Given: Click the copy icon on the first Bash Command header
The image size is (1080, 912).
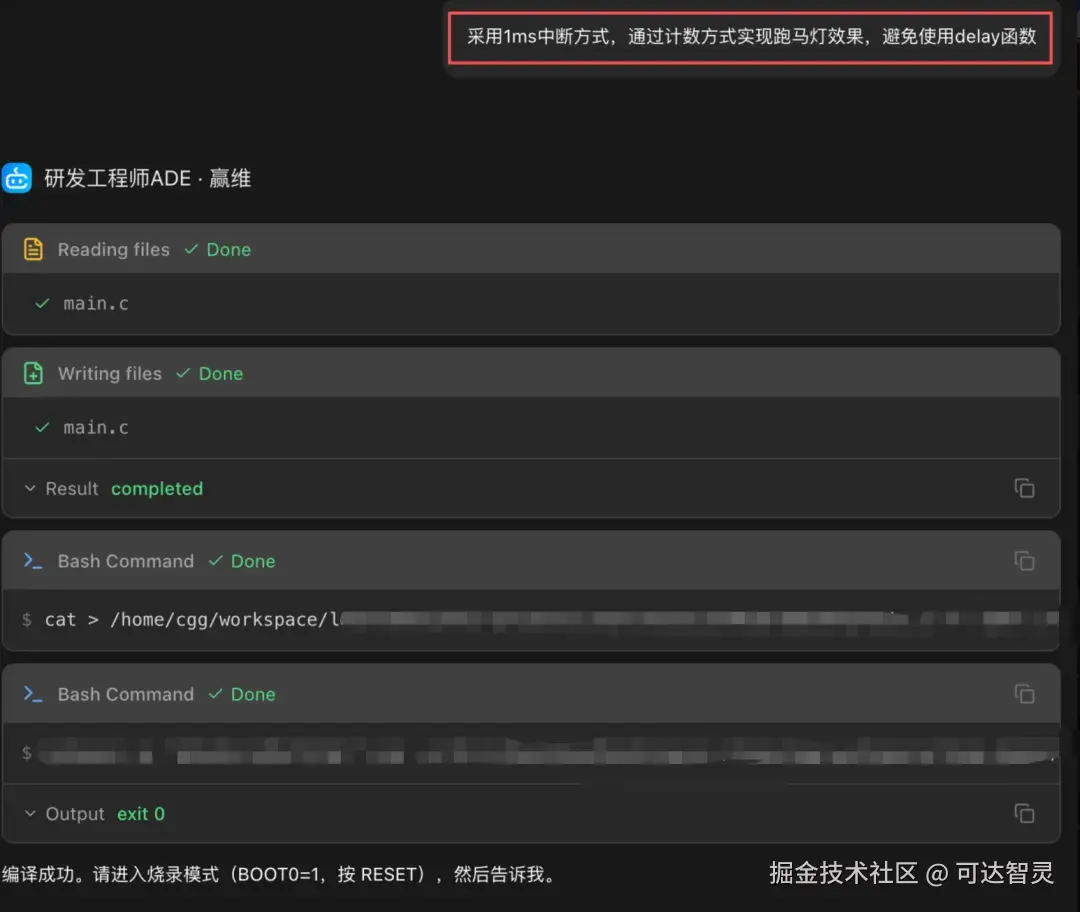Looking at the screenshot, I should click(x=1024, y=561).
